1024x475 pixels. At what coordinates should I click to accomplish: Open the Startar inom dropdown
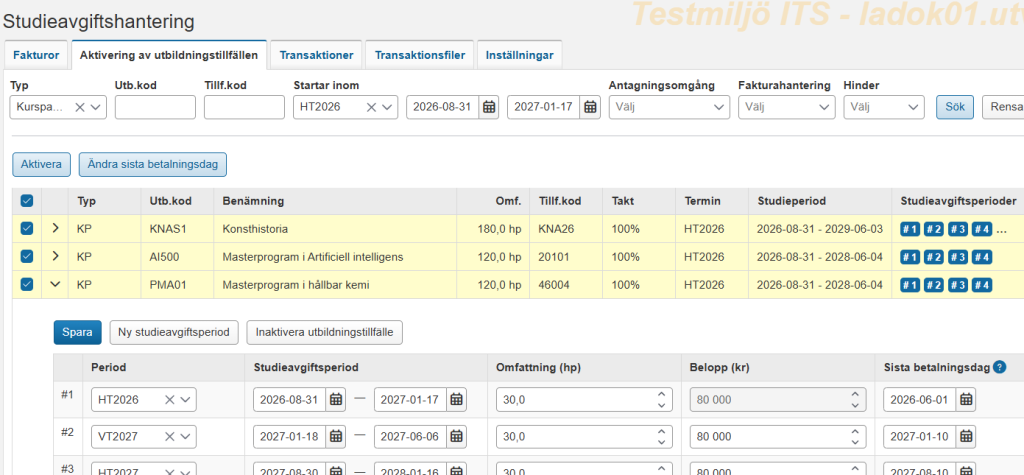[x=388, y=107]
